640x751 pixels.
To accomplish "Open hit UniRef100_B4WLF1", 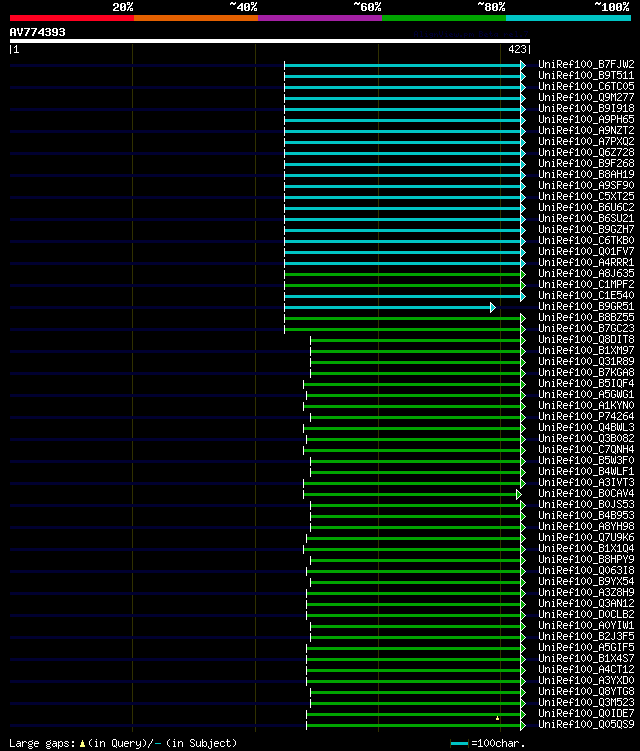I will pos(586,472).
